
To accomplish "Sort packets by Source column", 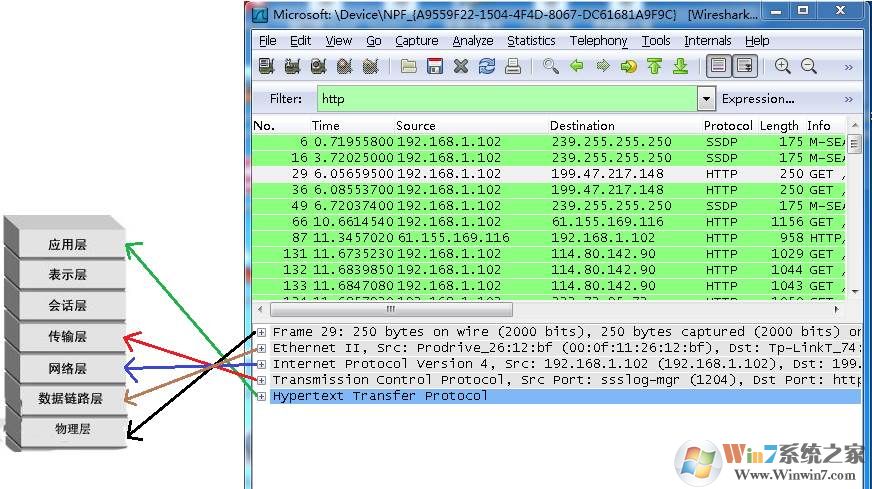I will click(415, 126).
